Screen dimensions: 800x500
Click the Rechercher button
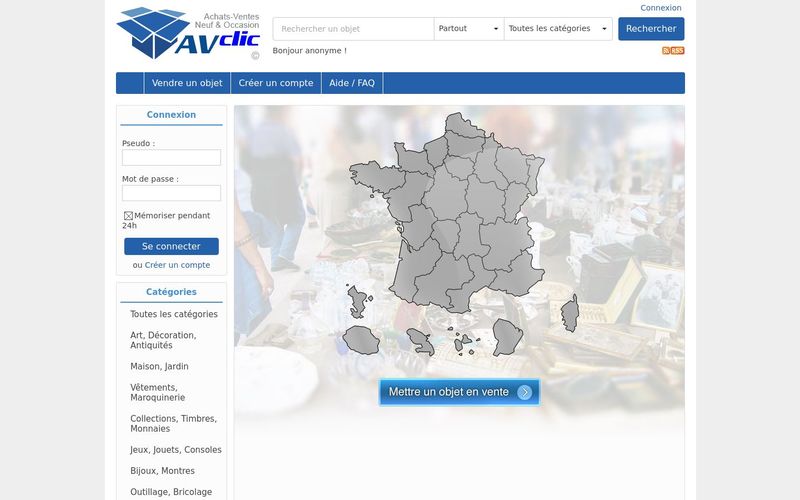pos(651,29)
